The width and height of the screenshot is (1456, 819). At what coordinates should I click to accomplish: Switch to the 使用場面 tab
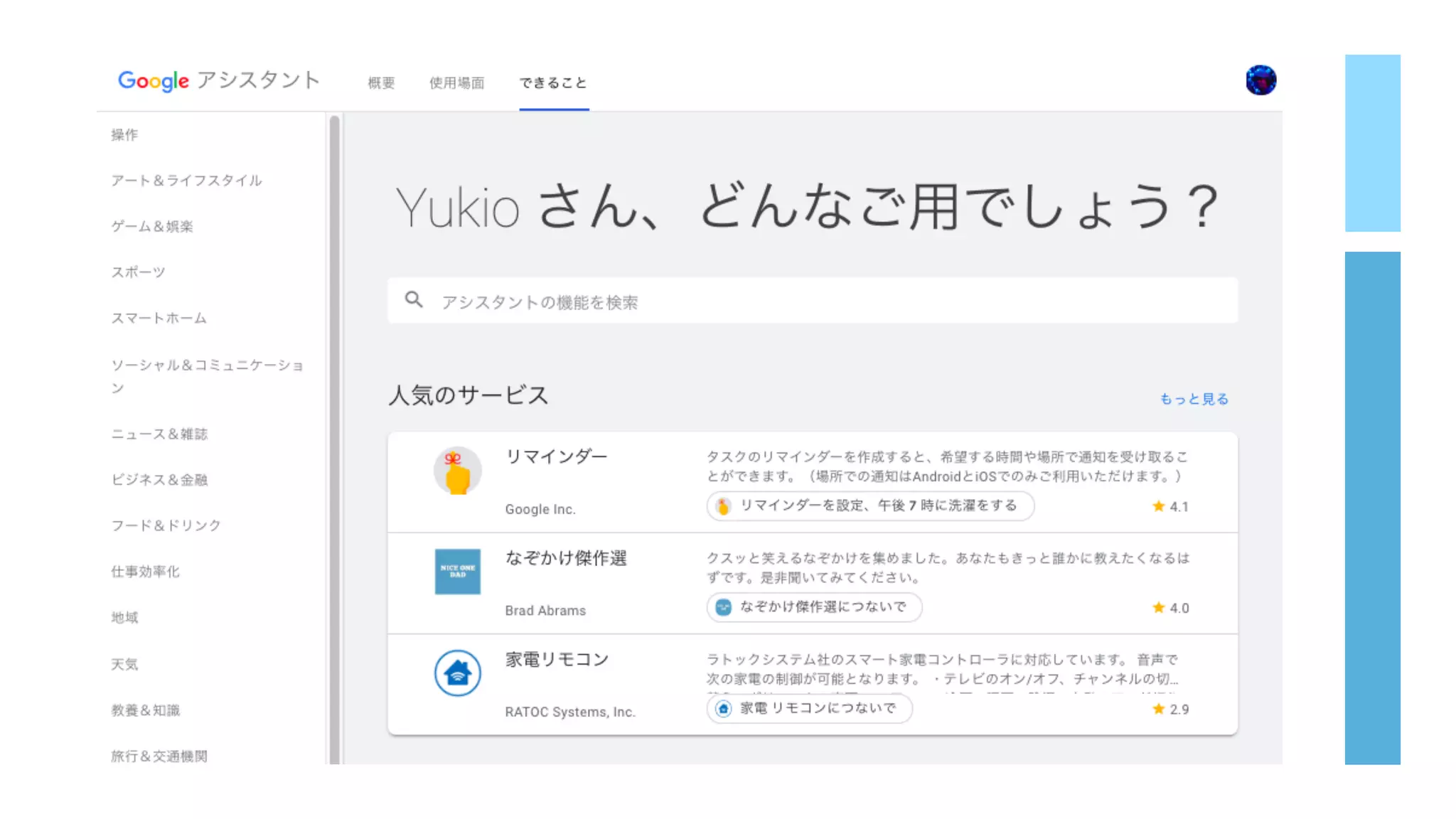click(456, 83)
